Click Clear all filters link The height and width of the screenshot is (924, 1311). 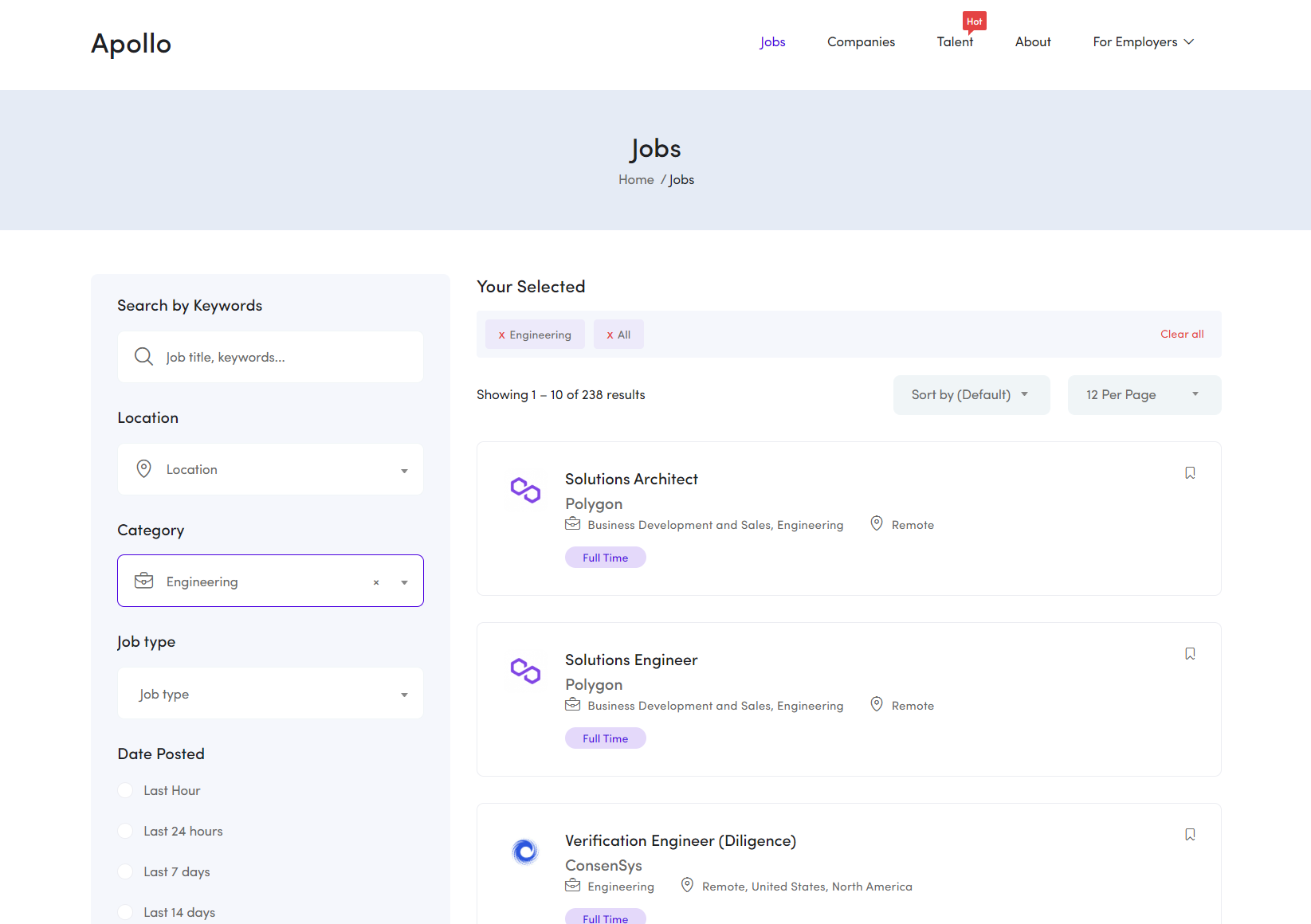coord(1182,335)
